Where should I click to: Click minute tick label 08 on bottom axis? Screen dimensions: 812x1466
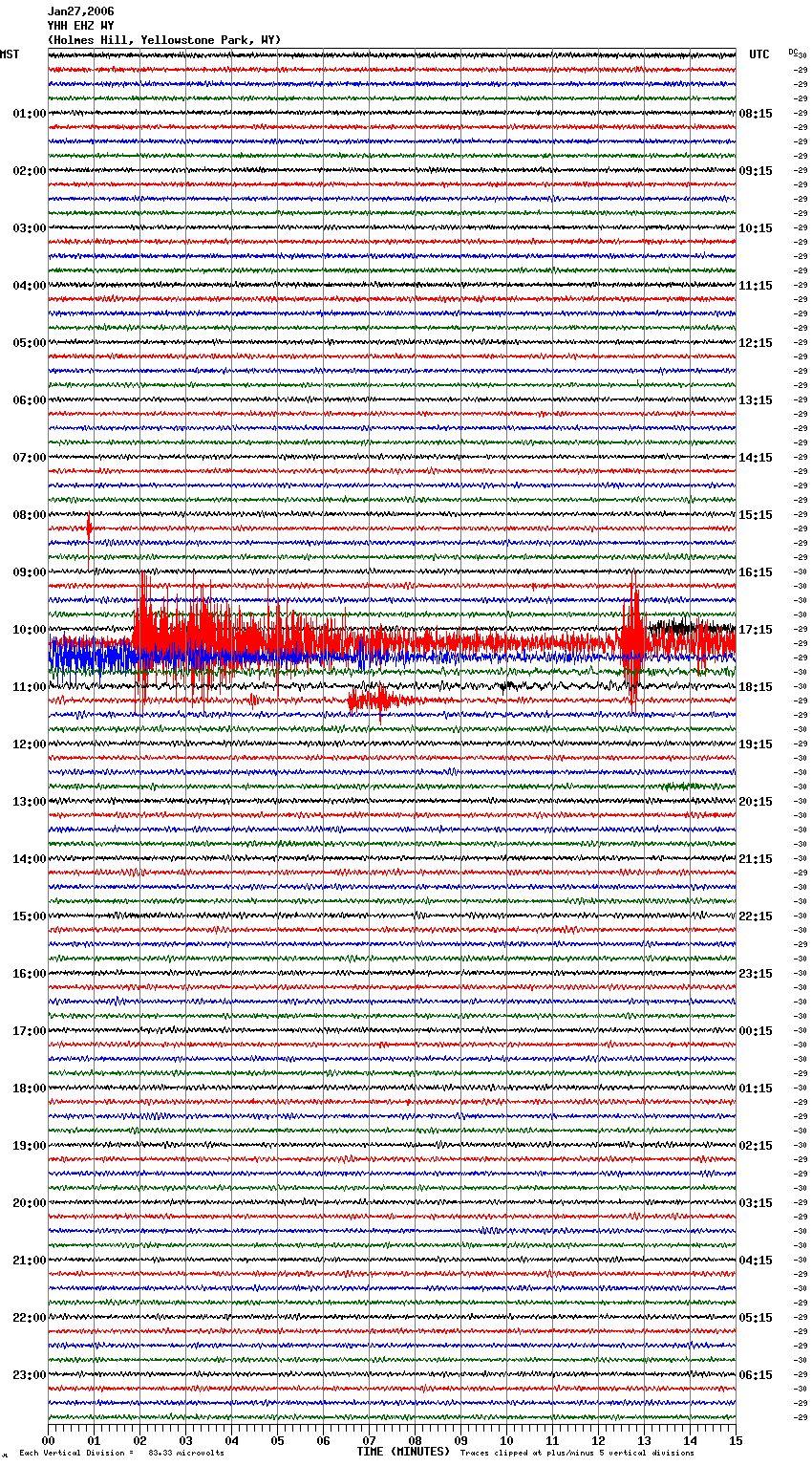tap(415, 1440)
